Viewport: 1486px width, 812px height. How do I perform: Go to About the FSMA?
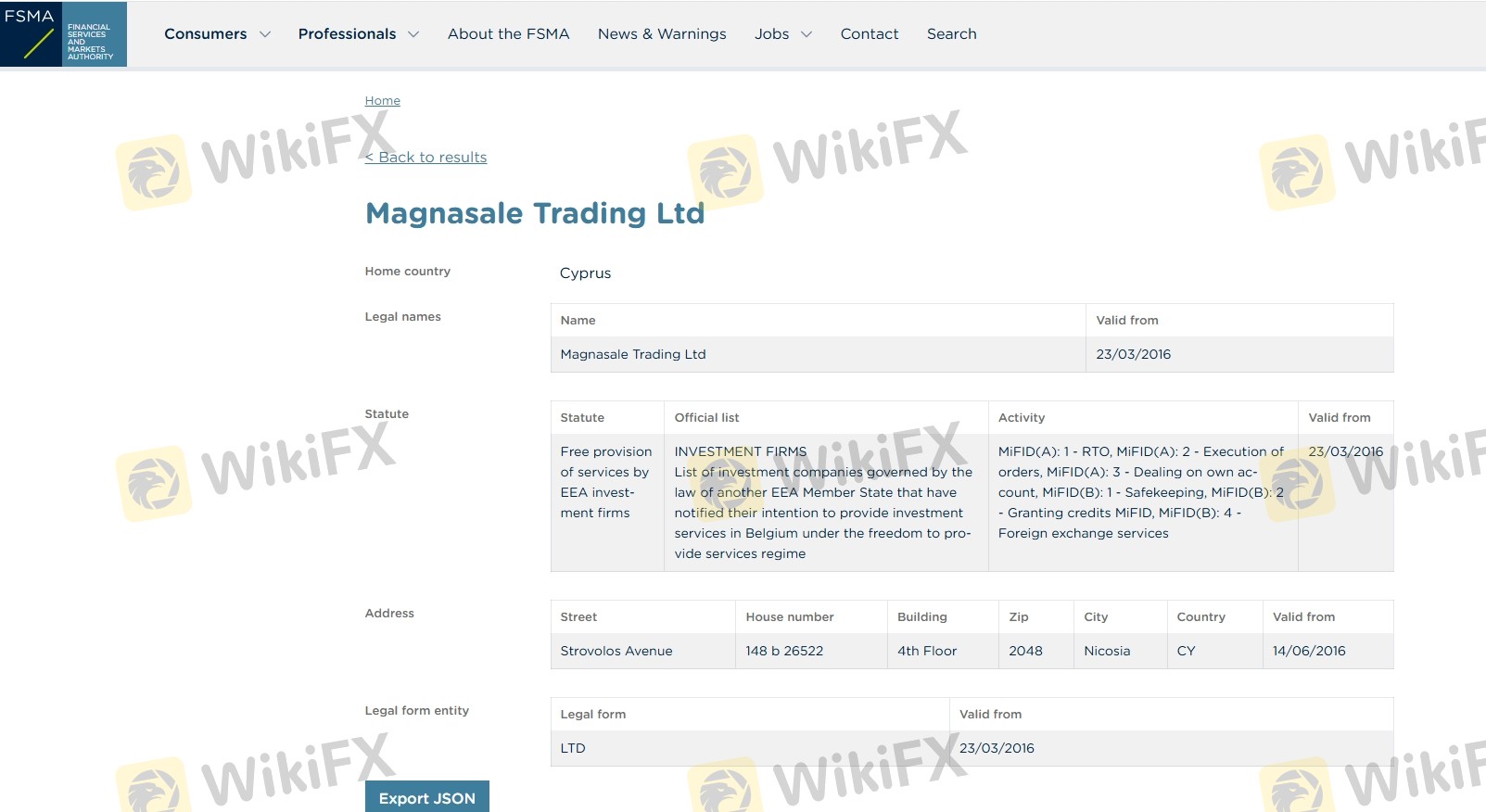pos(509,34)
